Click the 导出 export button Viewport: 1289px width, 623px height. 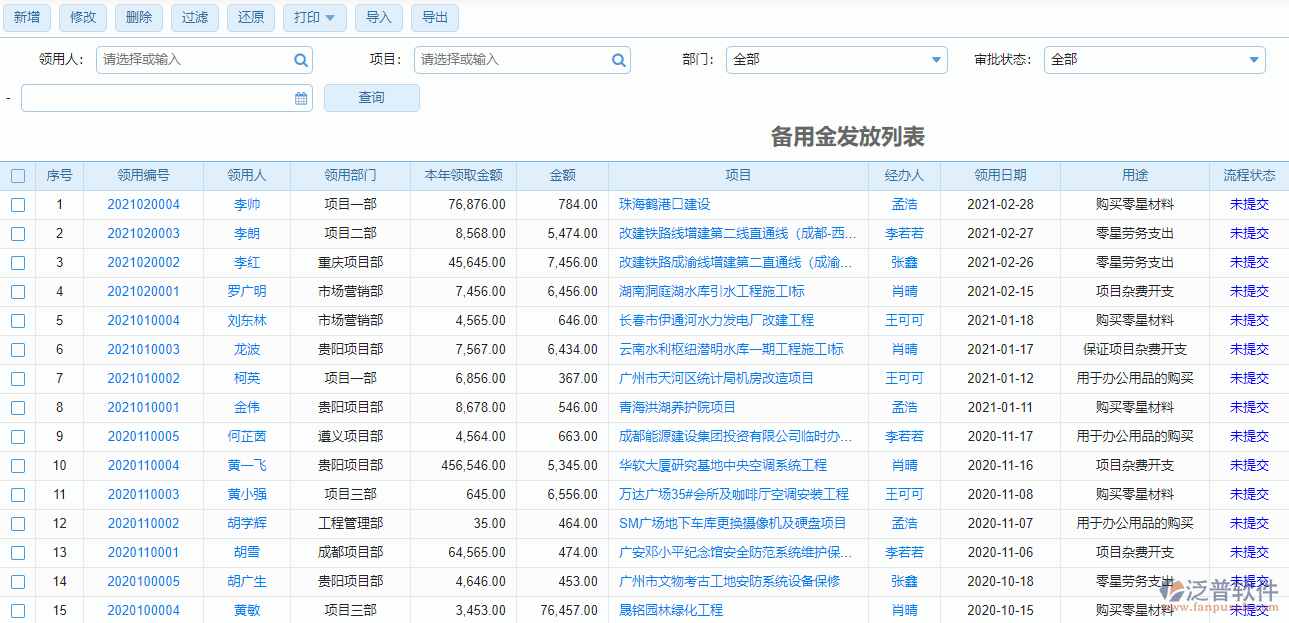pyautogui.click(x=434, y=17)
